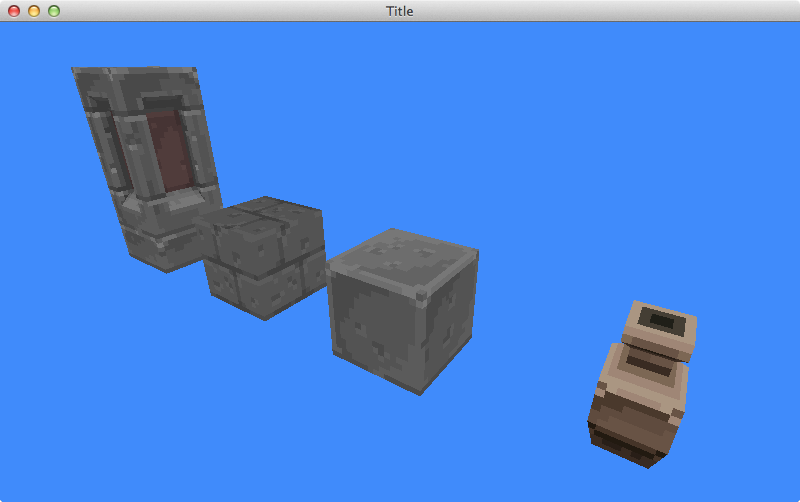Minimize the window using the yellow button
The image size is (800, 502).
pos(34,11)
